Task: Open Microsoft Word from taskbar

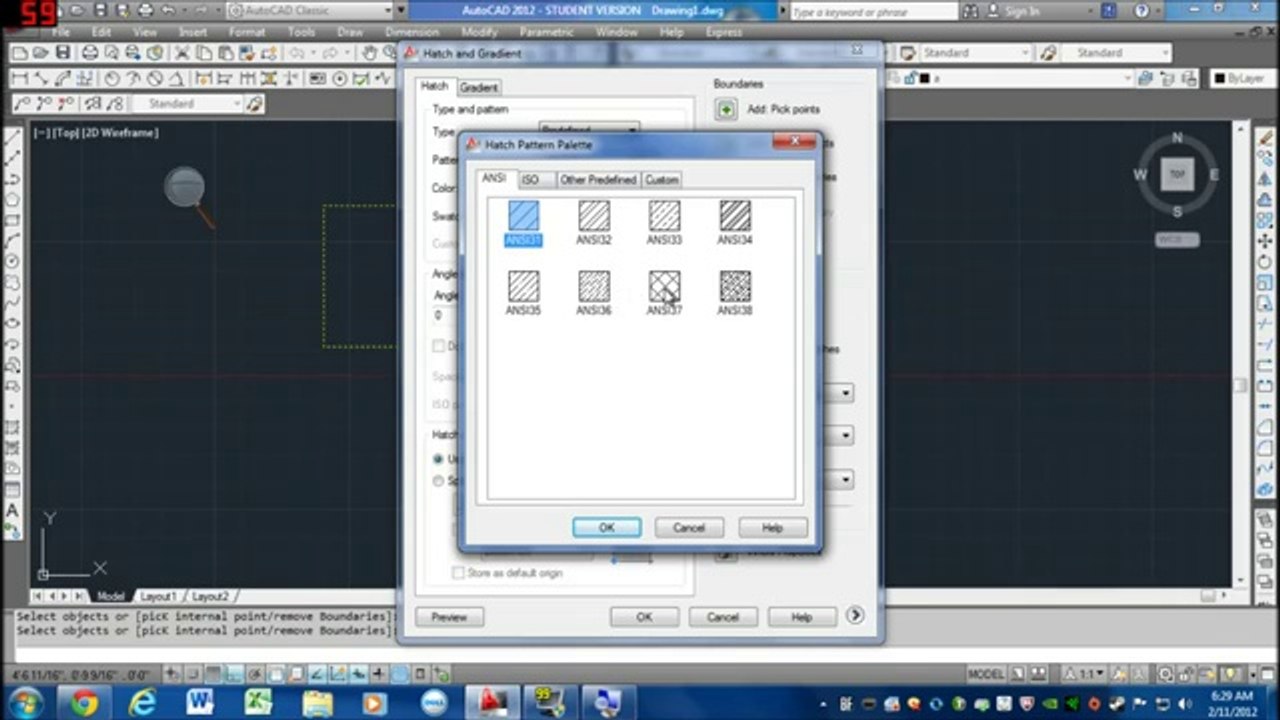Action: [x=199, y=702]
